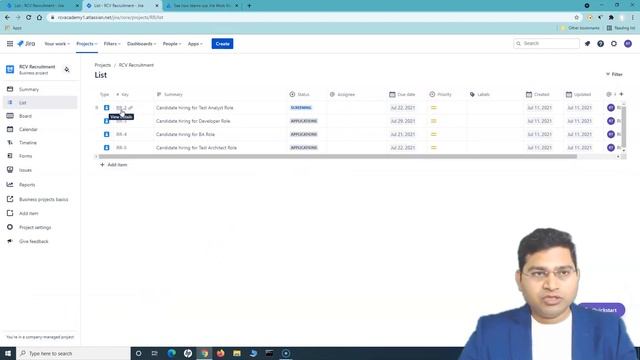
Task: Sort by the Status column header
Action: click(x=300, y=94)
